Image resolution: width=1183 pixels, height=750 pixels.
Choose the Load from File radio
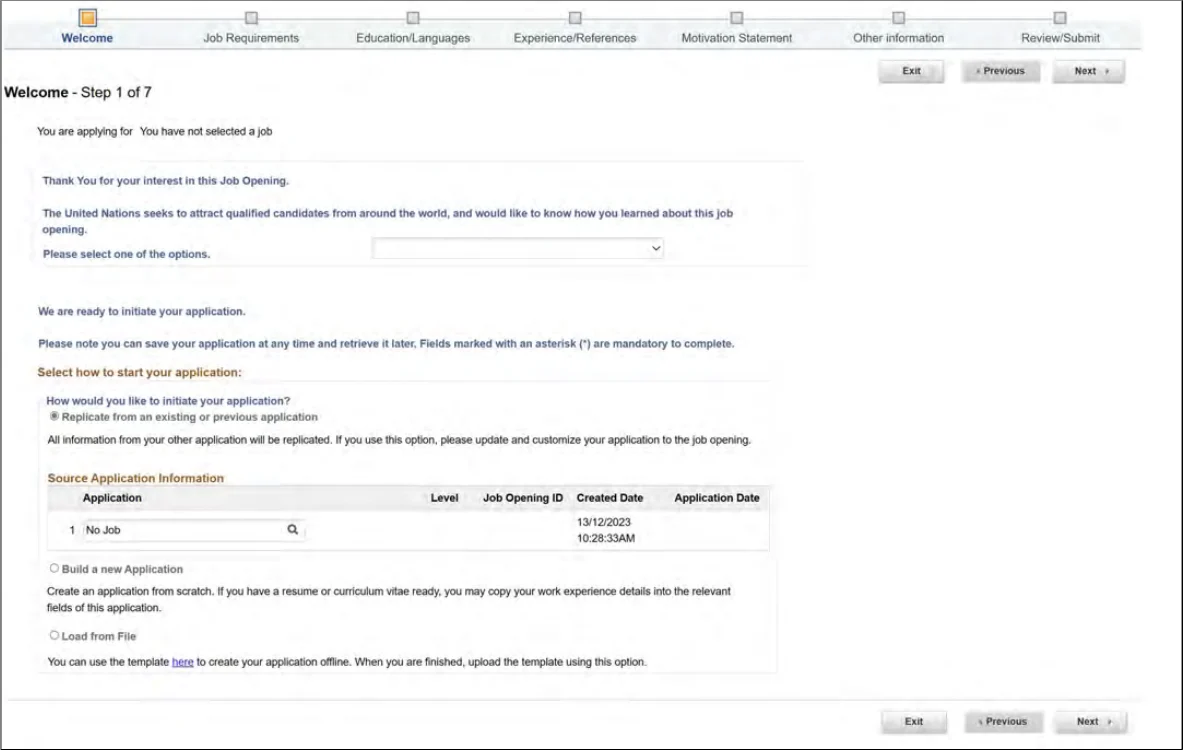coord(54,635)
